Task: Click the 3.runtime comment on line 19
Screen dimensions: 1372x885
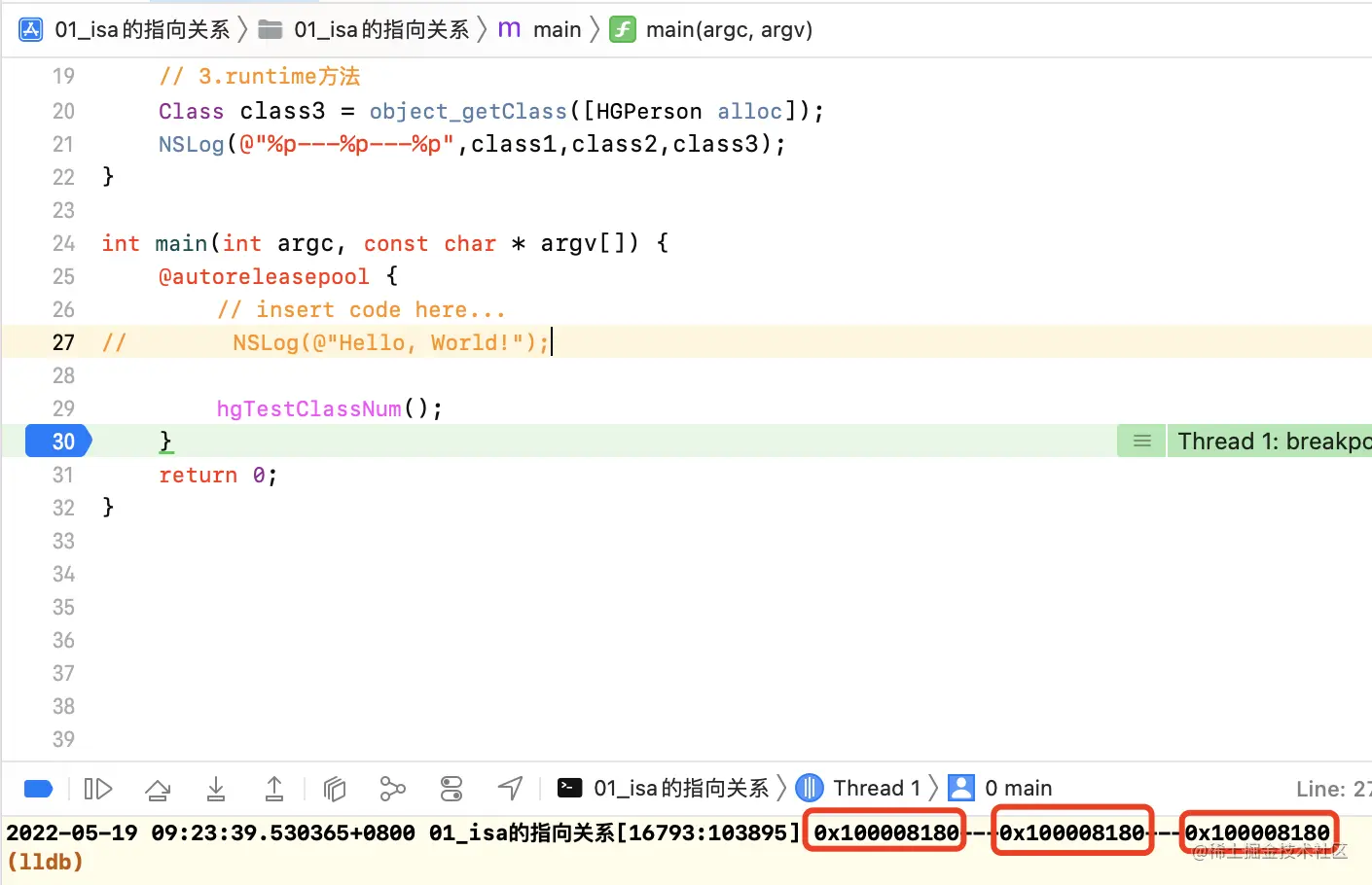Action: (x=260, y=76)
